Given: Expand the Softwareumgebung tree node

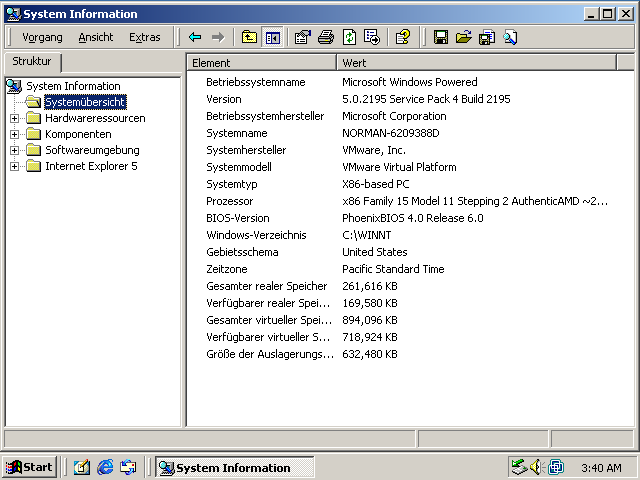Looking at the screenshot, I should 15,150.
